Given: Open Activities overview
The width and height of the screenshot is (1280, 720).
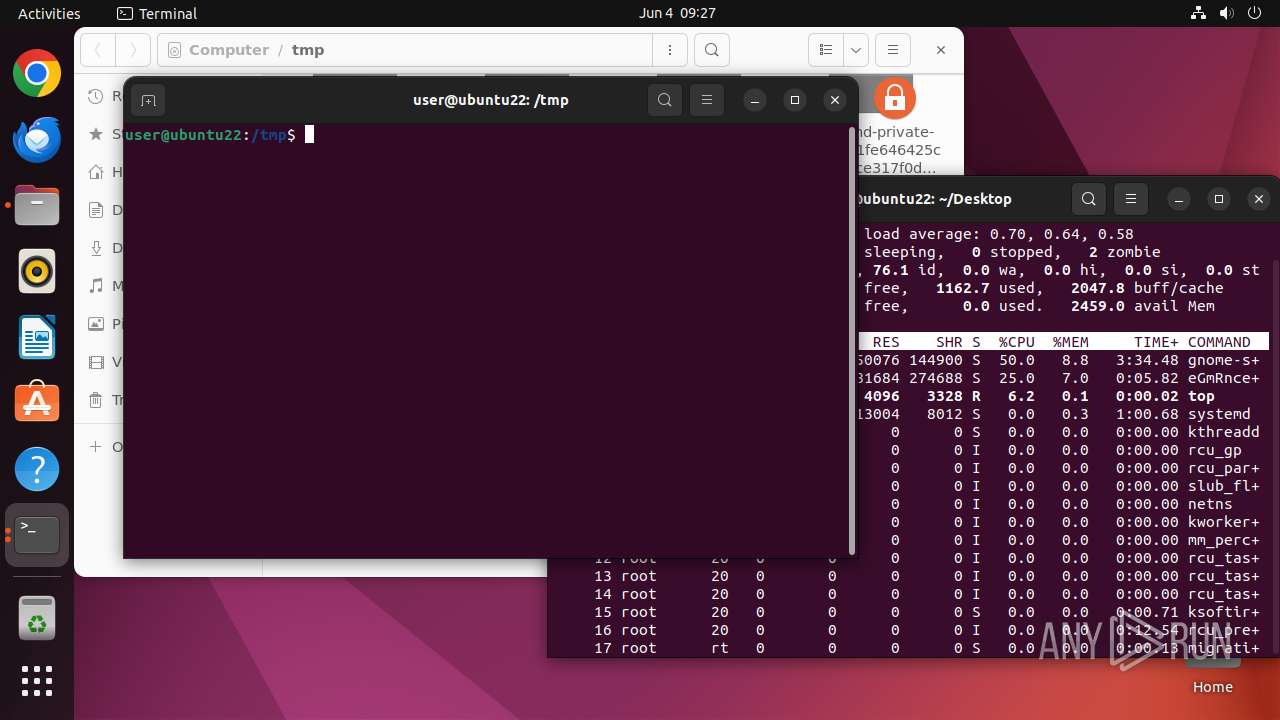Looking at the screenshot, I should (x=49, y=13).
